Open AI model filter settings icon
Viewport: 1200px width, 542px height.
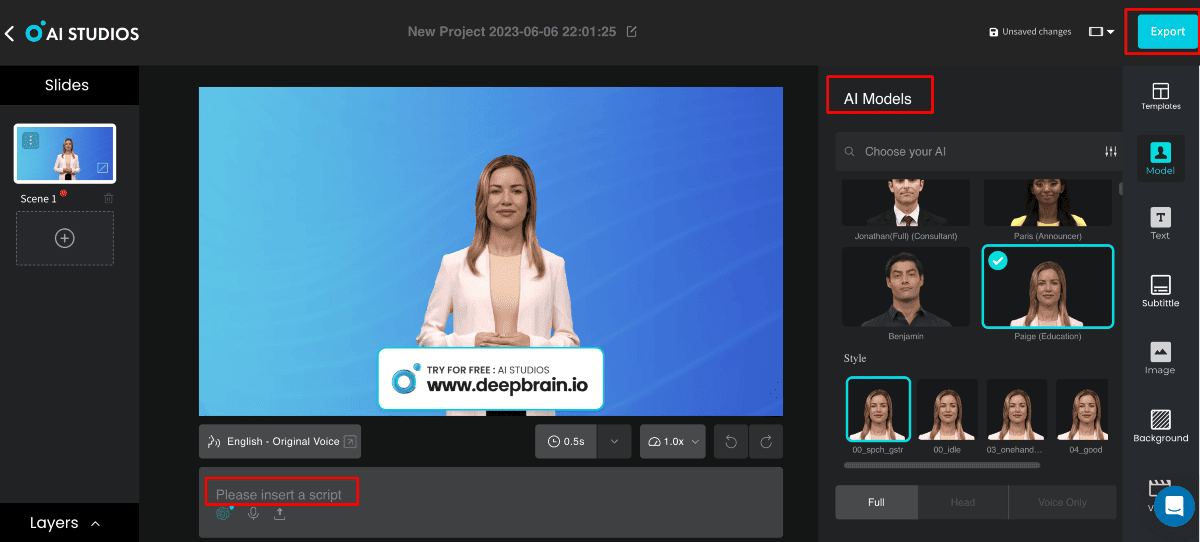click(1110, 152)
